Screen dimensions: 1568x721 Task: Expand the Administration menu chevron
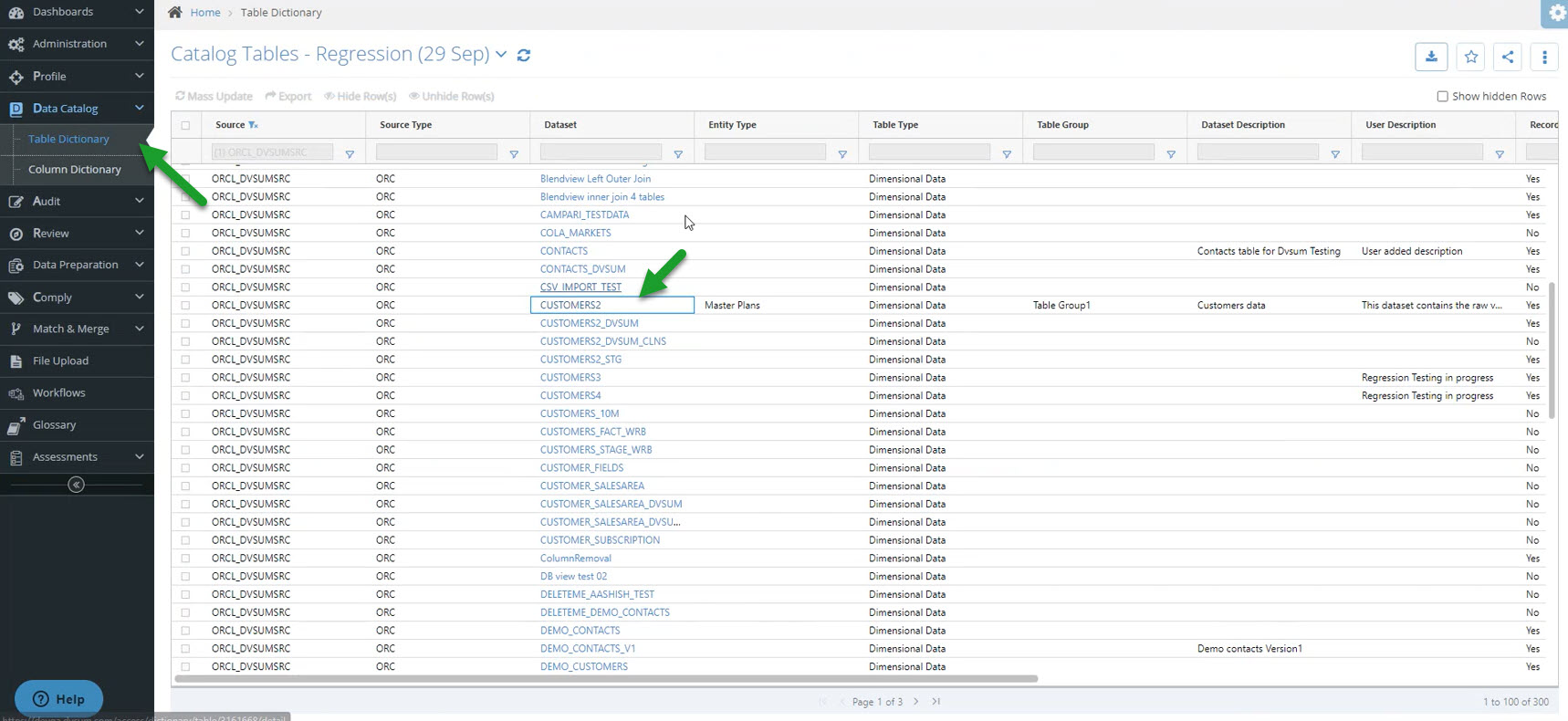pos(139,44)
